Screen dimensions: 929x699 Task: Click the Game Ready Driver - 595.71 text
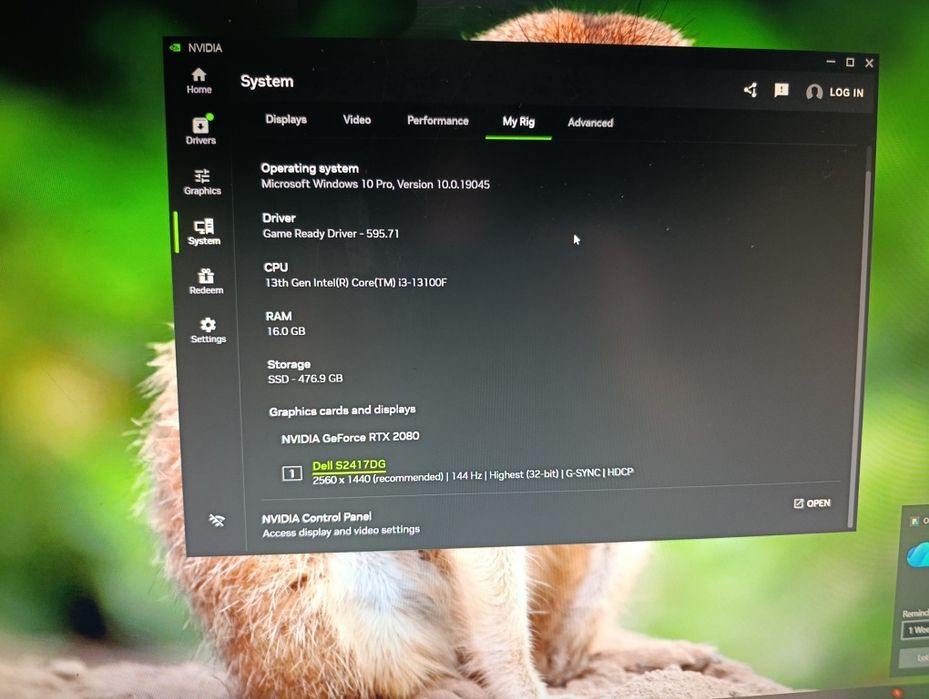(x=331, y=233)
